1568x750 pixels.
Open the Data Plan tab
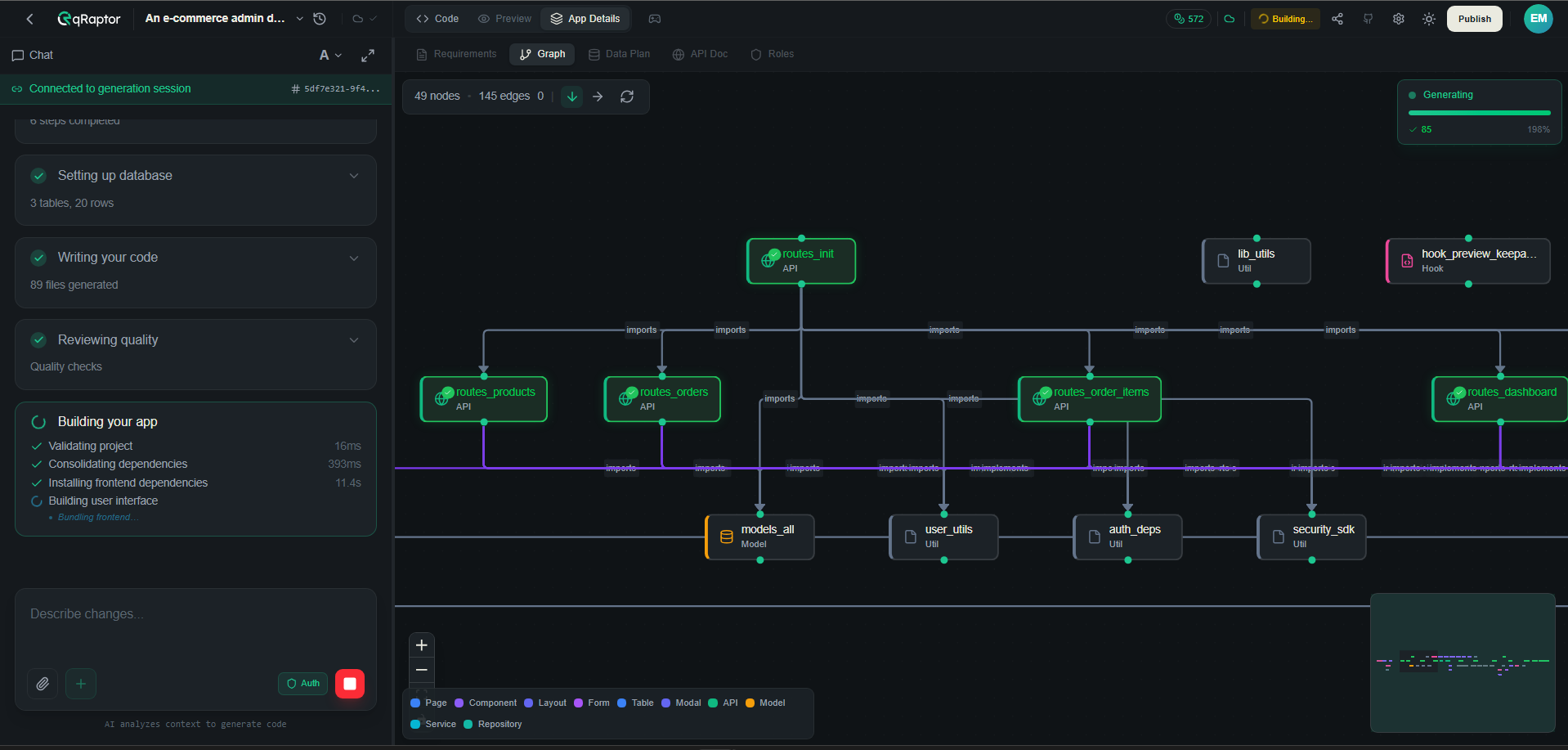pos(620,54)
